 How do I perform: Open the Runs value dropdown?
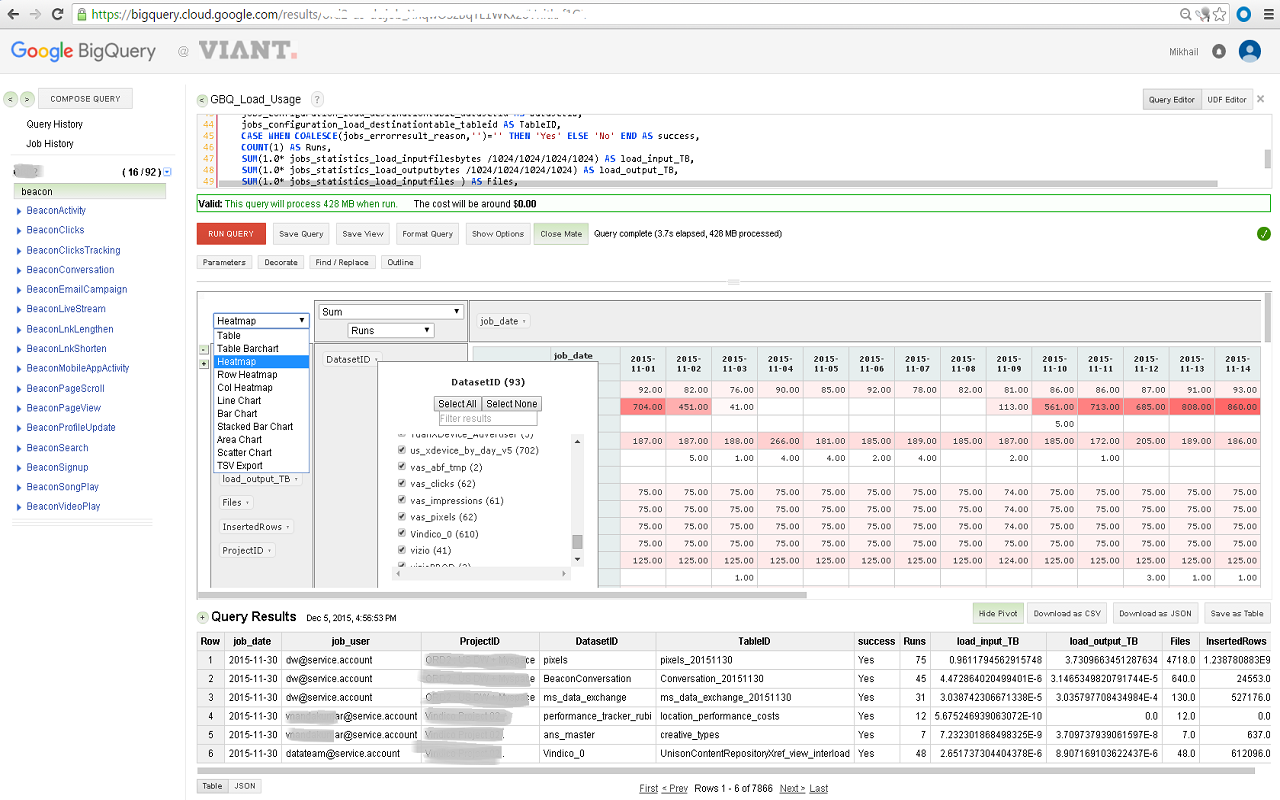click(391, 330)
